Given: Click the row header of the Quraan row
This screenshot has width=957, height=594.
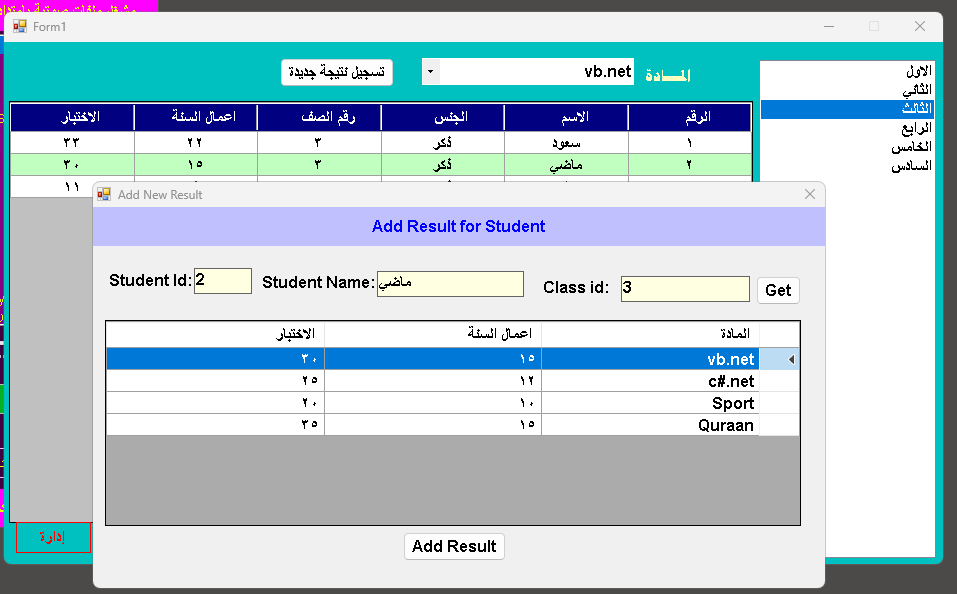Looking at the screenshot, I should click(x=779, y=425).
